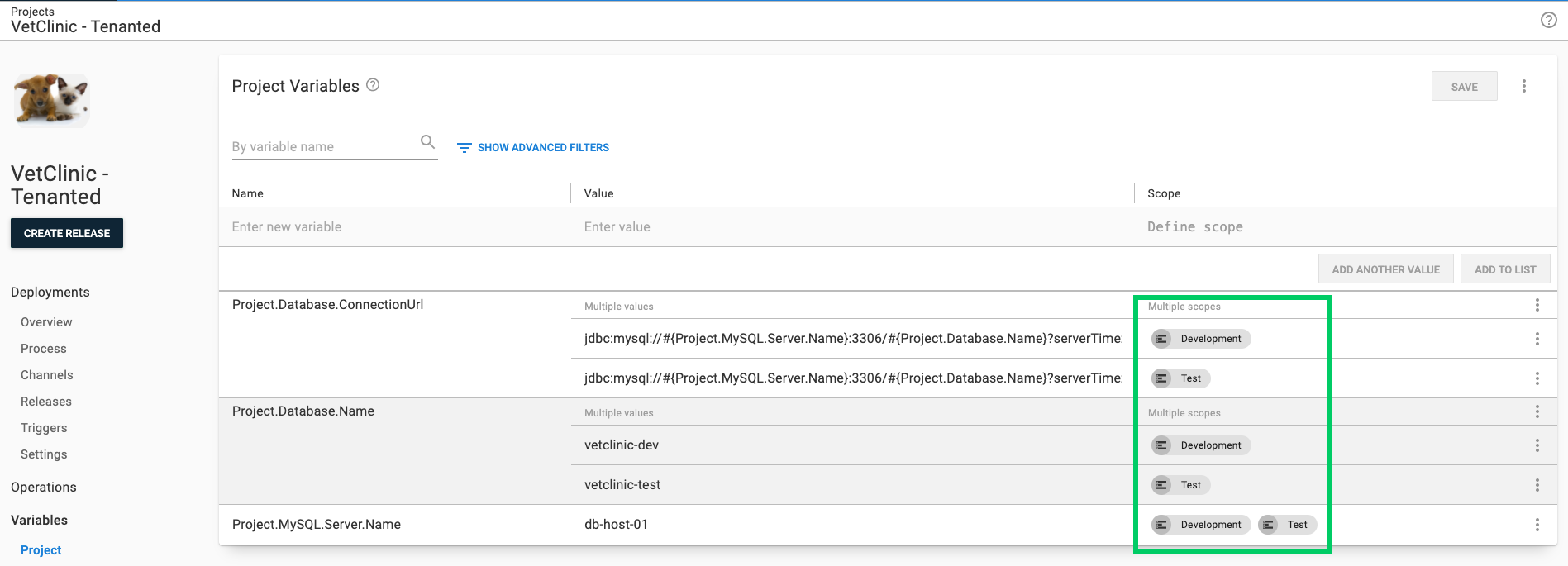1568x566 pixels.
Task: Open kebab menu for vetclinic-dev value row
Action: point(1537,445)
